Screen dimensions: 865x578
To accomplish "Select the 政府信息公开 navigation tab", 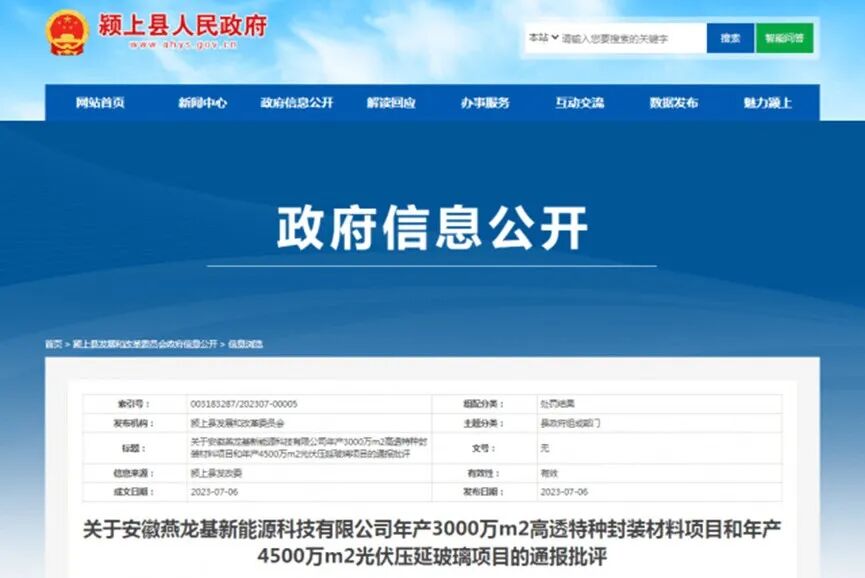I will (x=297, y=103).
